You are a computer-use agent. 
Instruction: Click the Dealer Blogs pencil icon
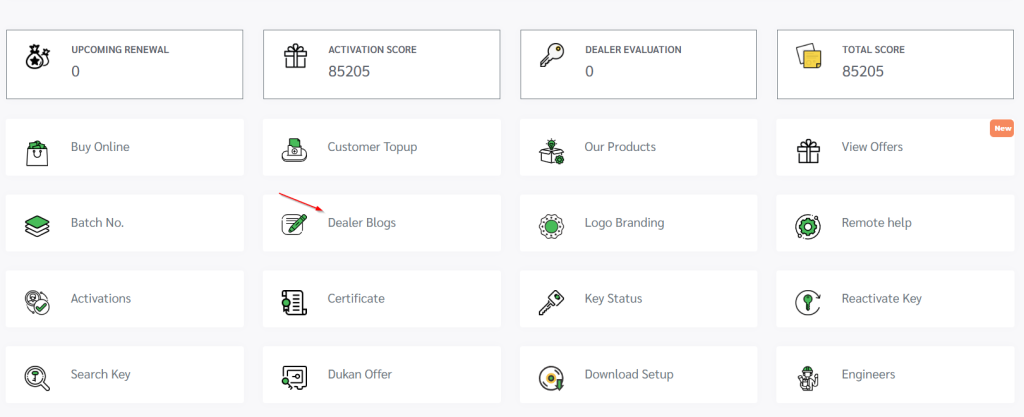click(294, 224)
